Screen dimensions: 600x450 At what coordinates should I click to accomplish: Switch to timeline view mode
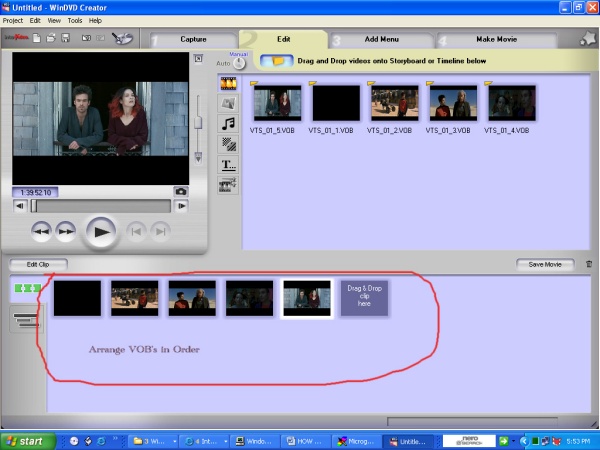26,320
